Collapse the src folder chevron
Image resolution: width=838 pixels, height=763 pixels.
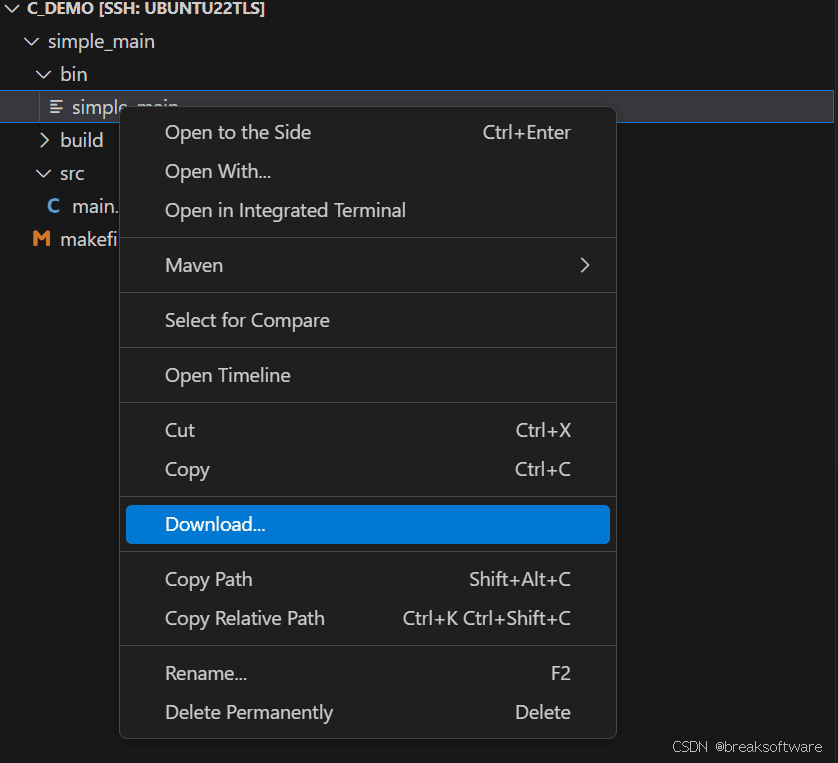(x=43, y=174)
